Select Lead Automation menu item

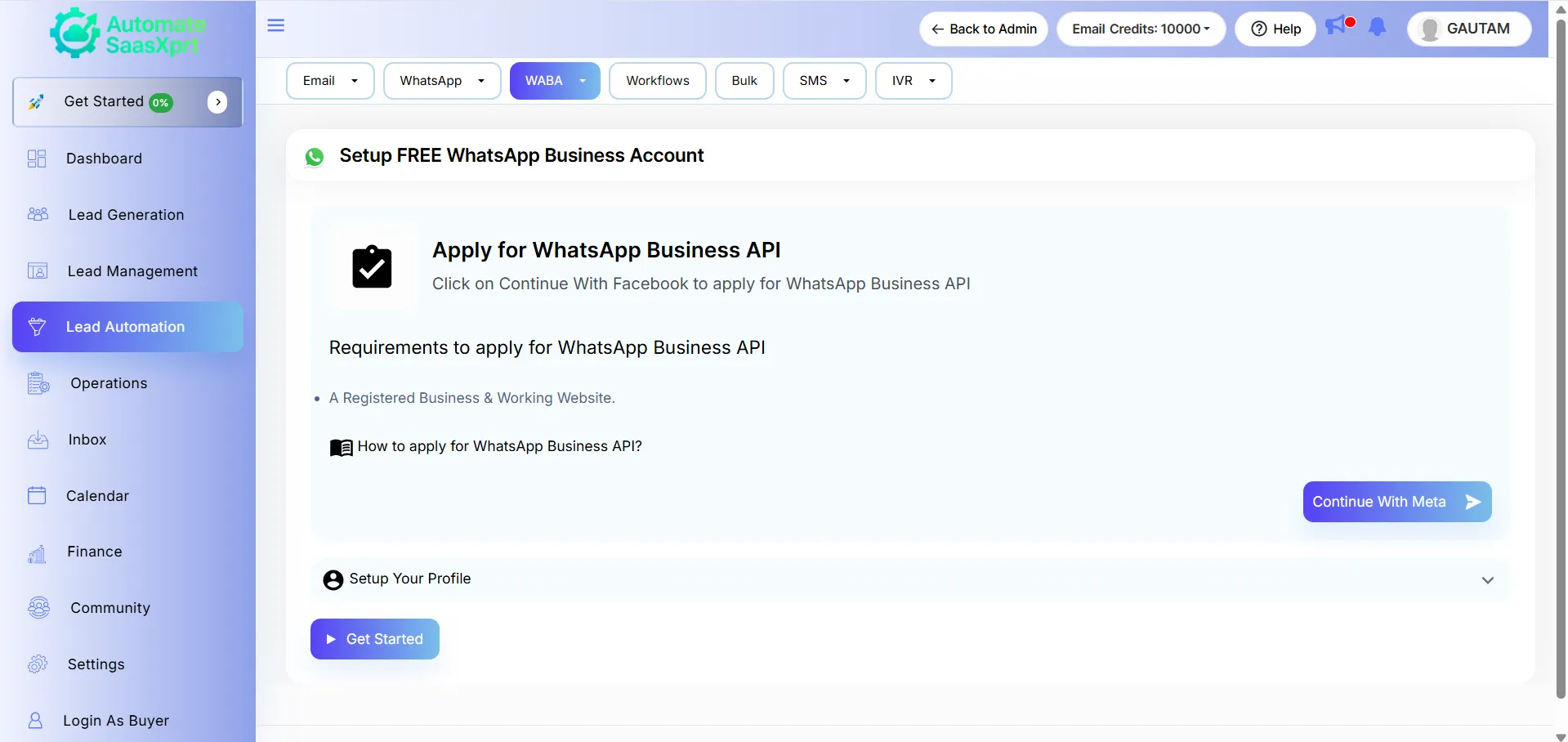(127, 327)
